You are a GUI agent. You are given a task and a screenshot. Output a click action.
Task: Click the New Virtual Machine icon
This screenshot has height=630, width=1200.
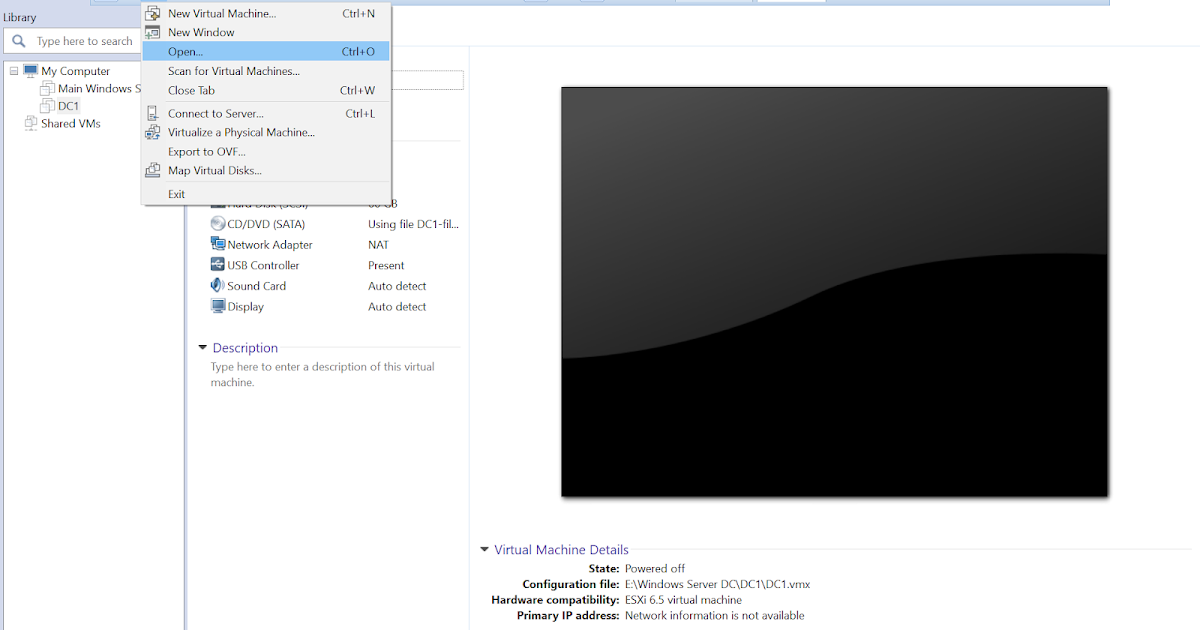[x=152, y=13]
